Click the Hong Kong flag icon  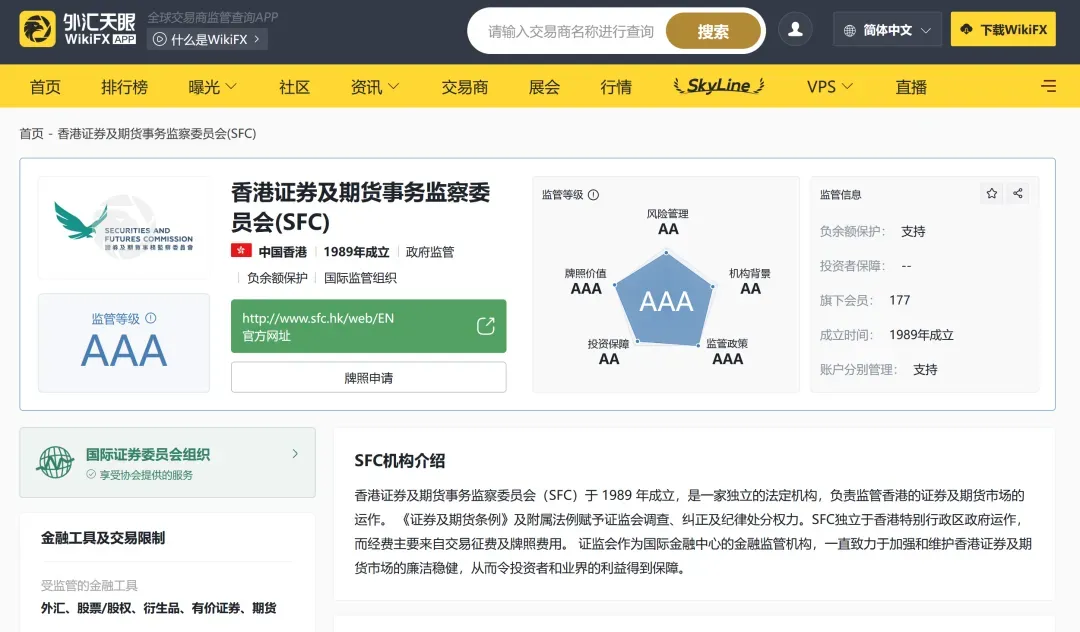tap(240, 251)
